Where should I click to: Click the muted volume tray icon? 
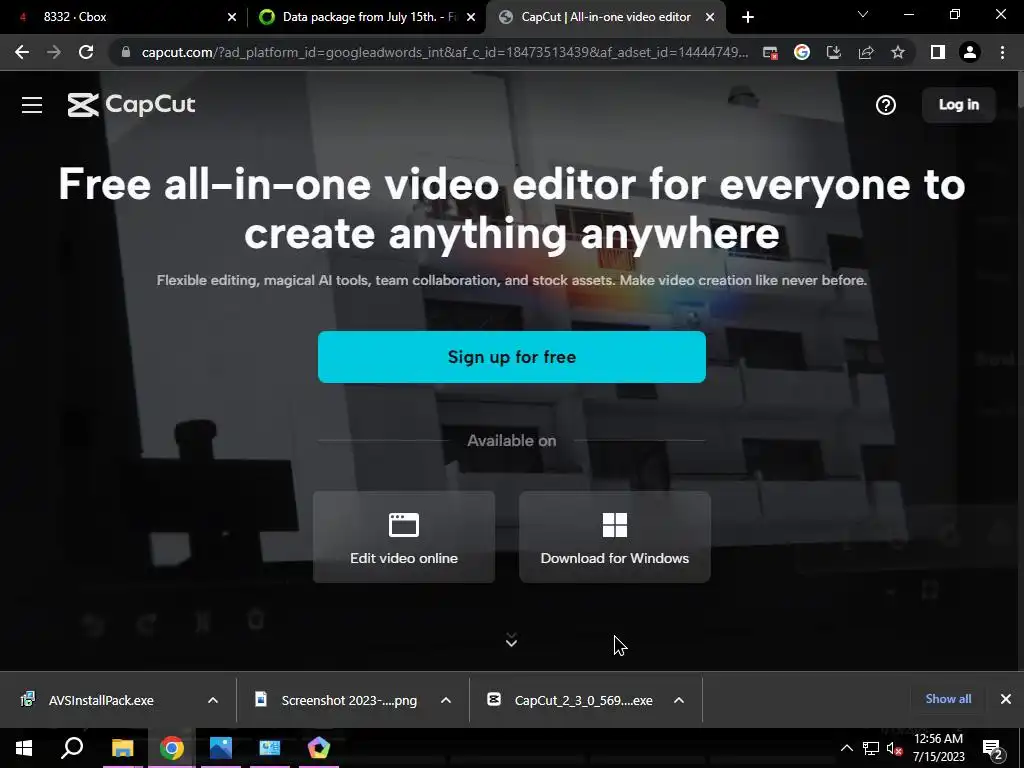click(x=895, y=748)
